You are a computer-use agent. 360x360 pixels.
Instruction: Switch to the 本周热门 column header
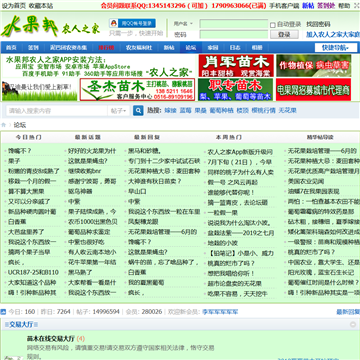(229, 137)
